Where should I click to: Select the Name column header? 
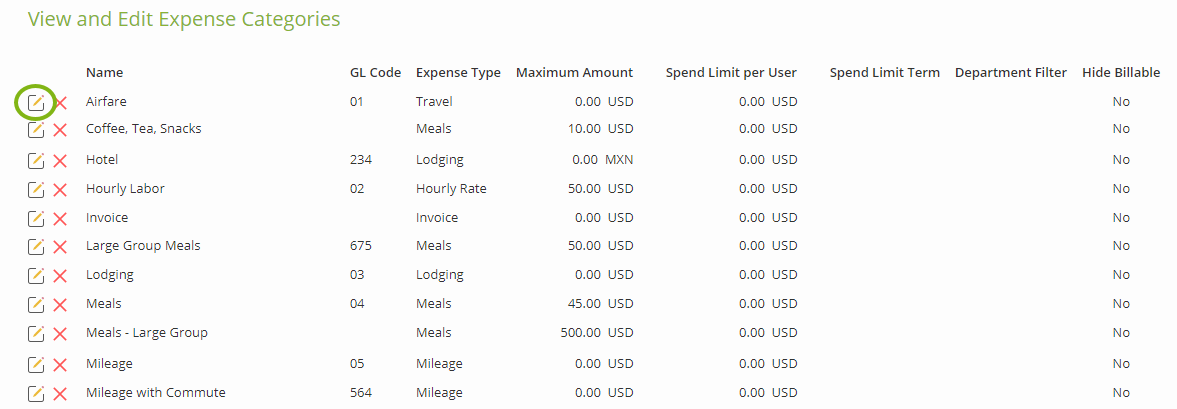(x=104, y=73)
